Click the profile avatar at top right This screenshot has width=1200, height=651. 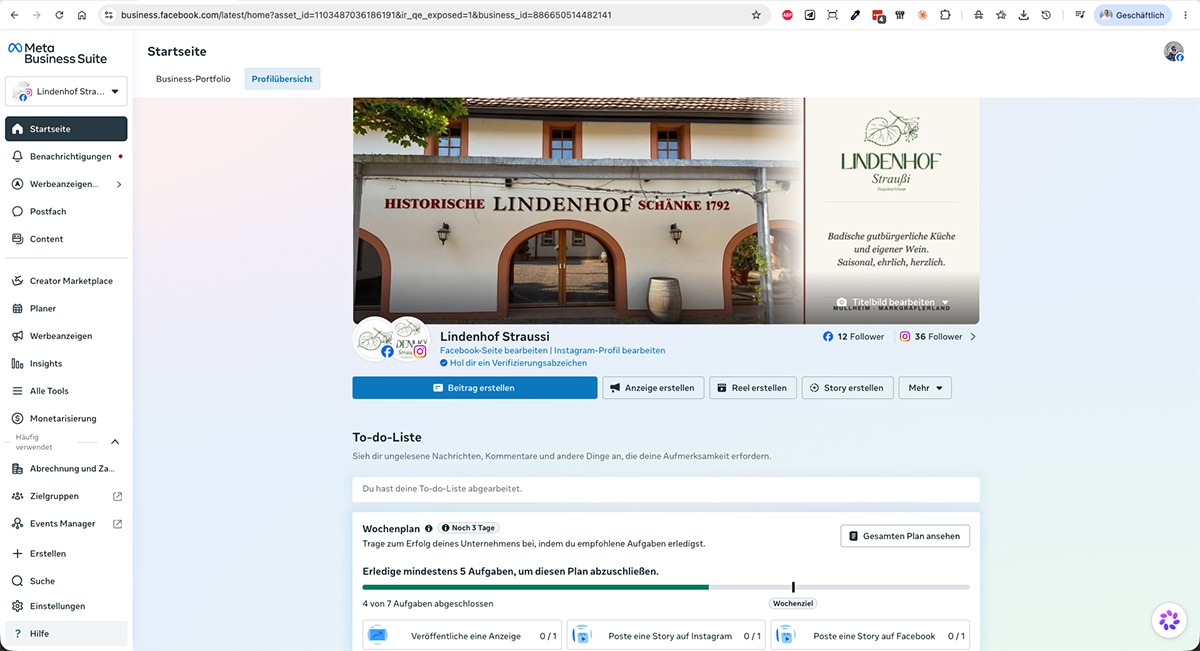coord(1173,51)
